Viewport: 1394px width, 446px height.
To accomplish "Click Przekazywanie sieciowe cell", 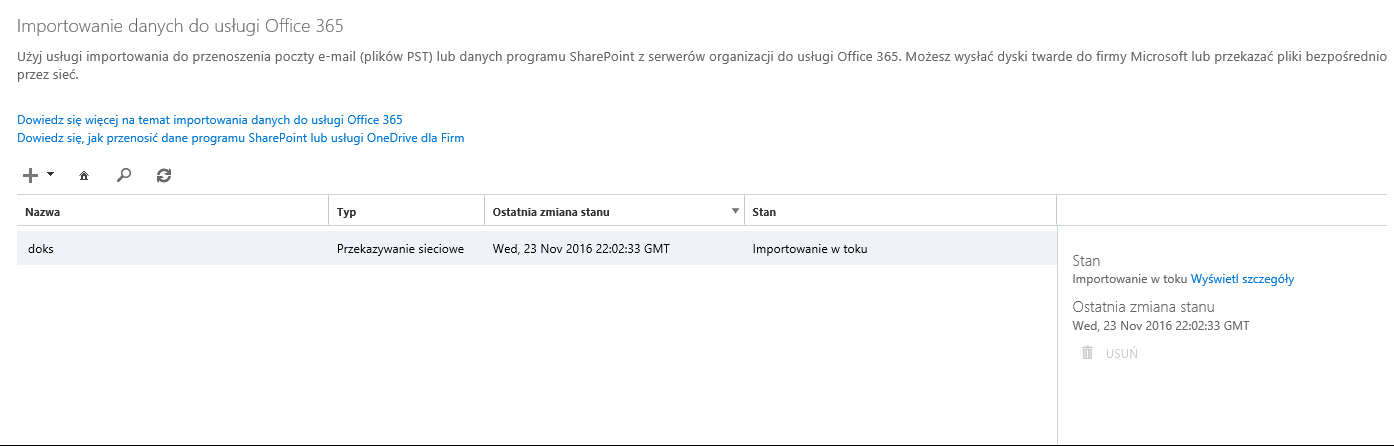I will coord(400,249).
